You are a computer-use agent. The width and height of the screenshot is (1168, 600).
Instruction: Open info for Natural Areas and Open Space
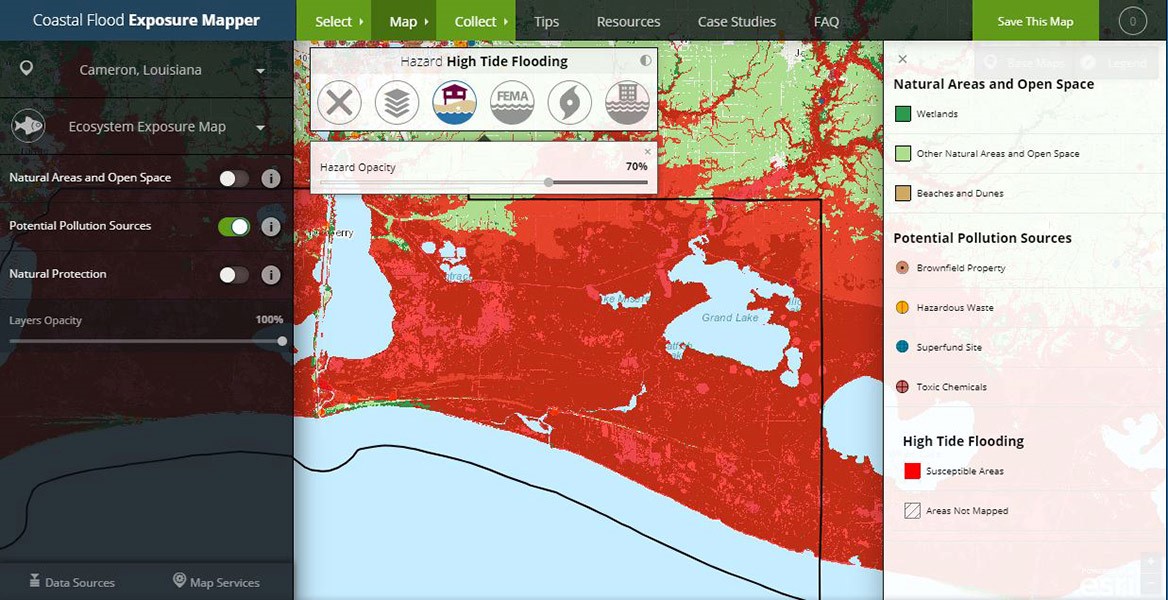270,179
